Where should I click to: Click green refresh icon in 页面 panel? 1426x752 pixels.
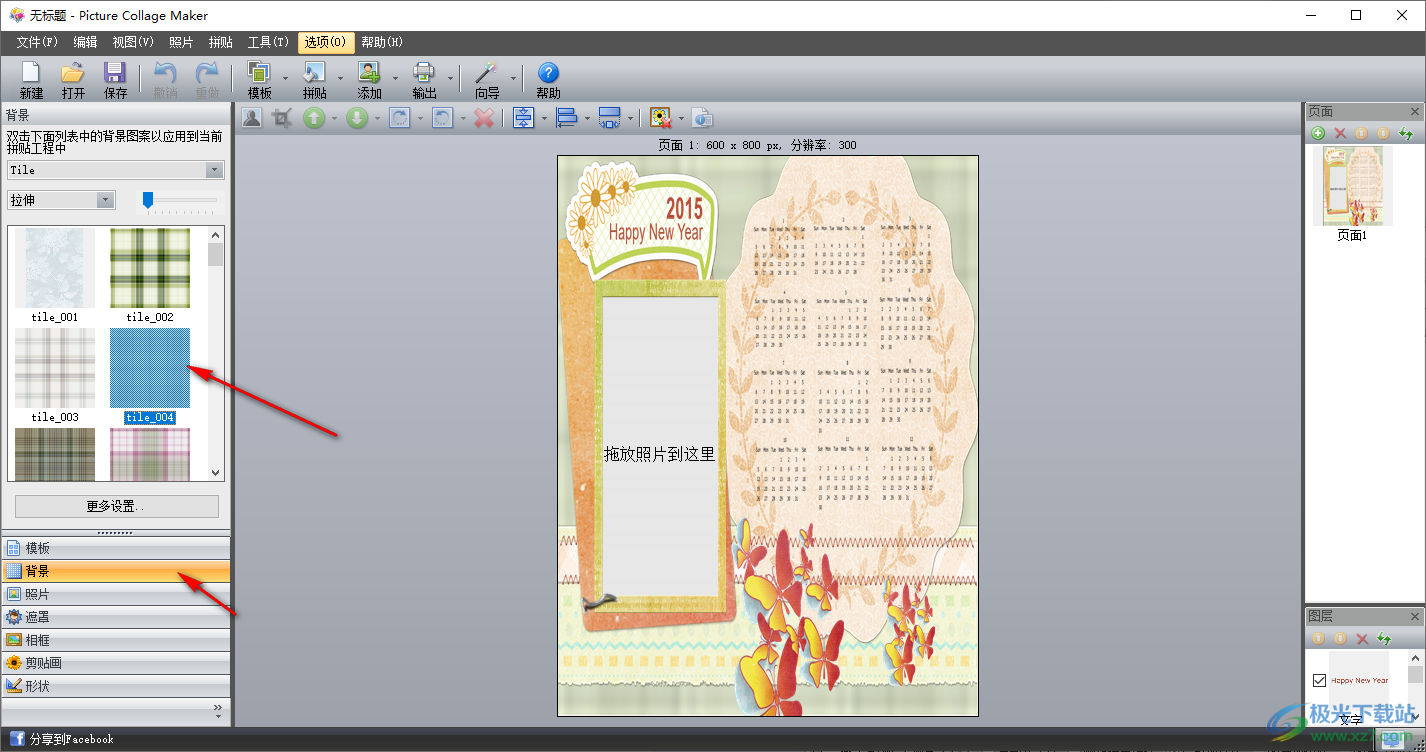tap(1406, 133)
